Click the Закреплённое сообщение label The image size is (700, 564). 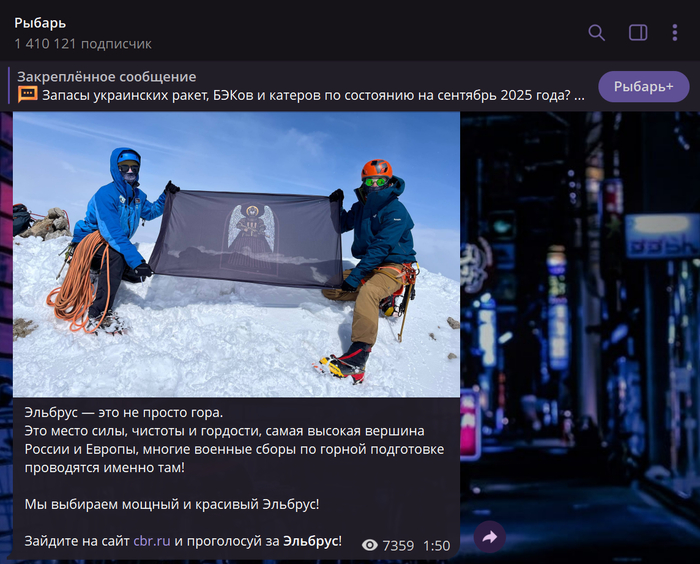pyautogui.click(x=106, y=77)
